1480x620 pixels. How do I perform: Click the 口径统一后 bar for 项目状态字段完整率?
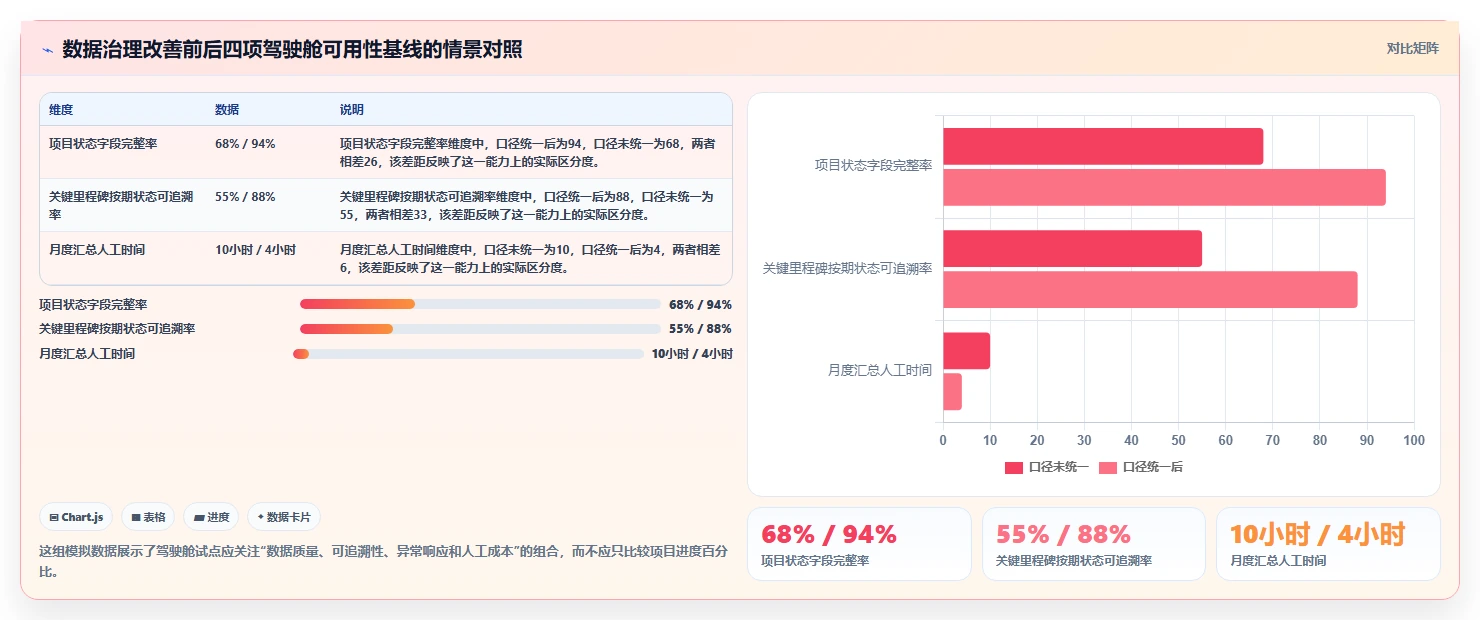pos(1164,187)
